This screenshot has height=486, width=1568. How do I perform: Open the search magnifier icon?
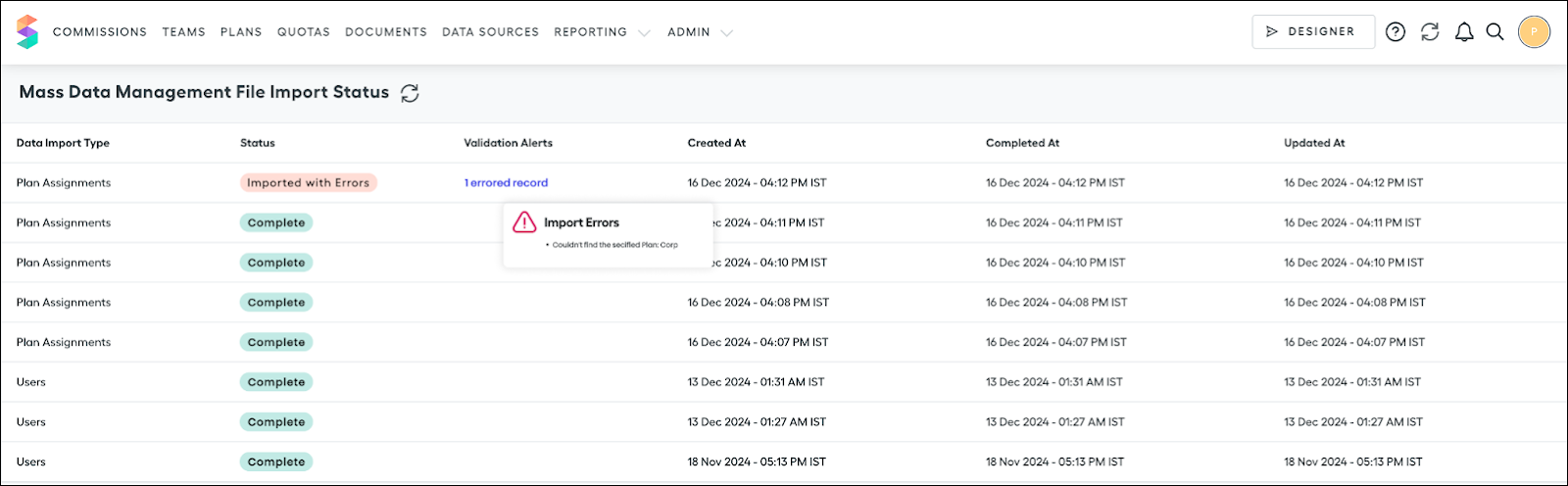(1494, 32)
